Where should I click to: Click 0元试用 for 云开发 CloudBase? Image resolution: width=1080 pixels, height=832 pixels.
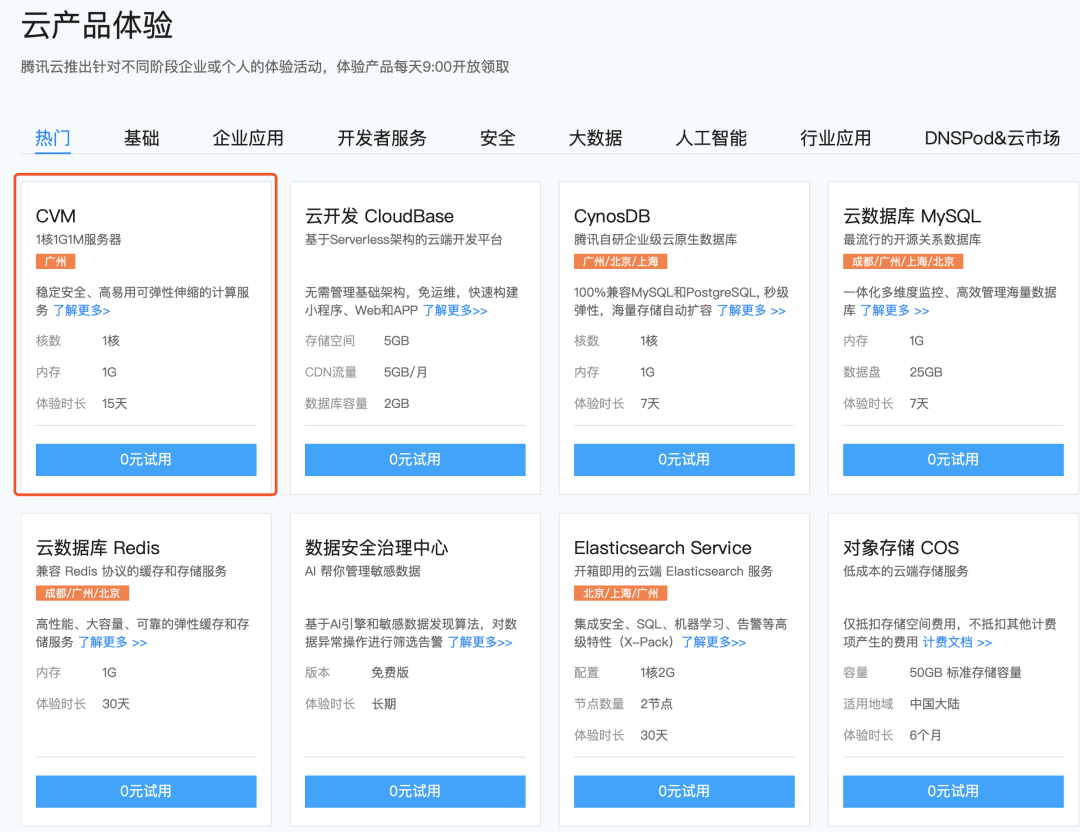415,459
